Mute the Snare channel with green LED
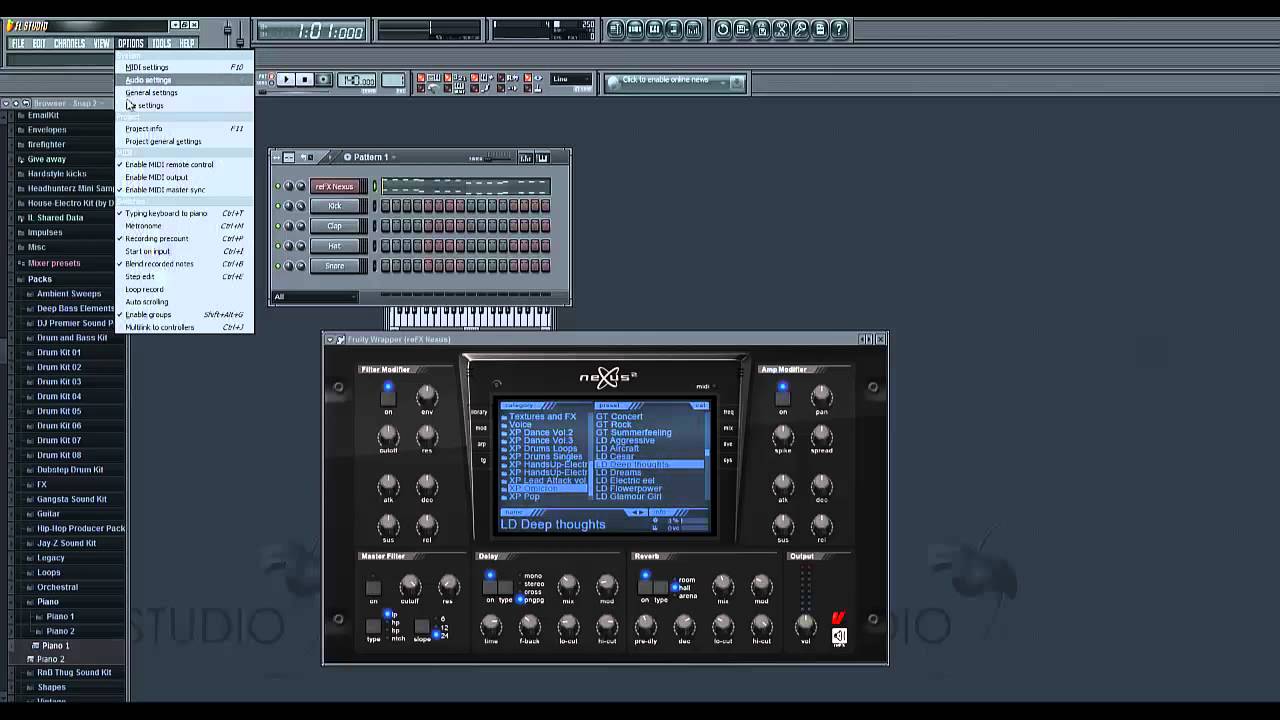The width and height of the screenshot is (1280, 720). [x=277, y=266]
